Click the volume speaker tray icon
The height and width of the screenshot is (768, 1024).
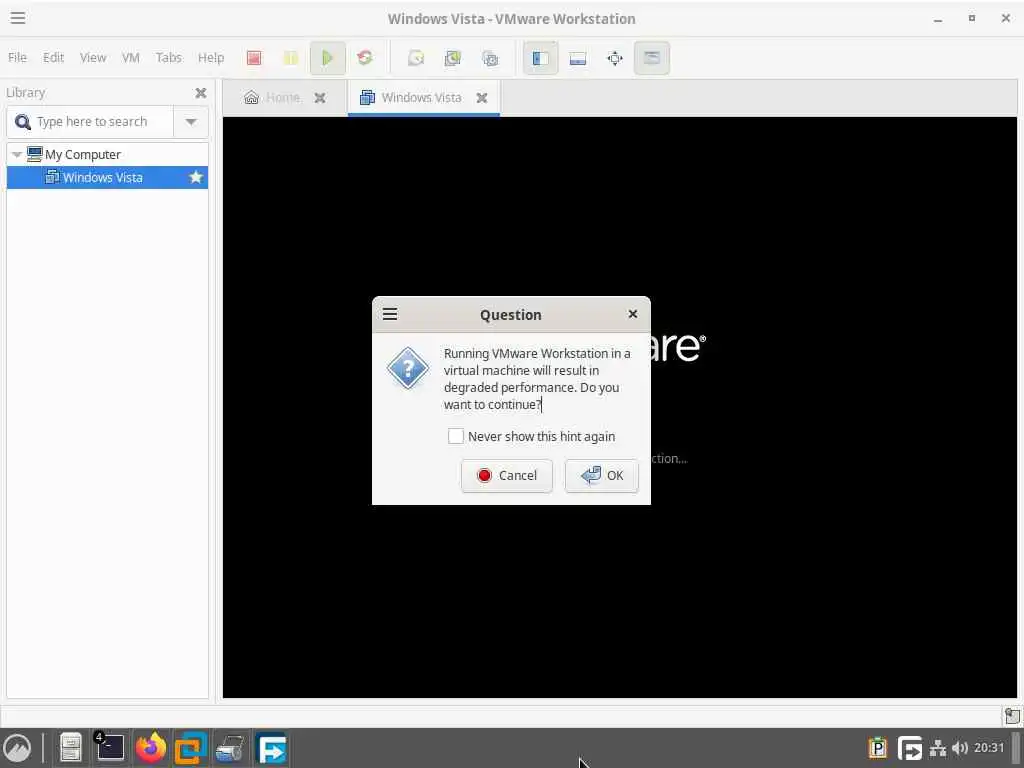point(959,748)
